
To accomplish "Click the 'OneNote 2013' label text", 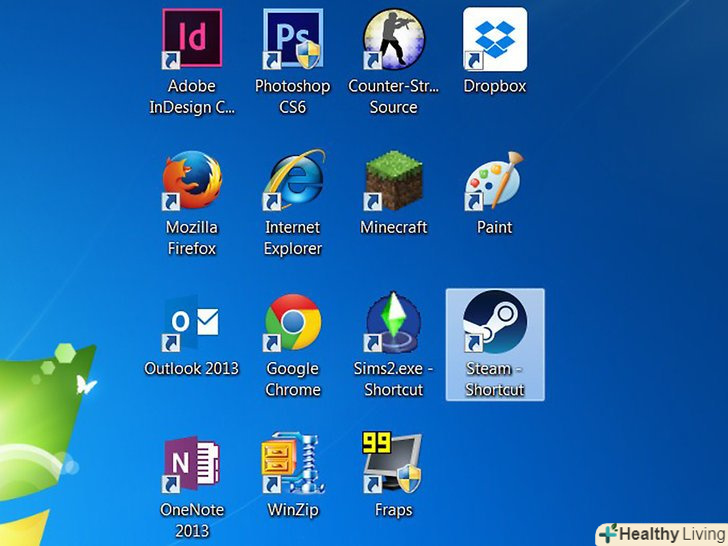I will pos(192,520).
